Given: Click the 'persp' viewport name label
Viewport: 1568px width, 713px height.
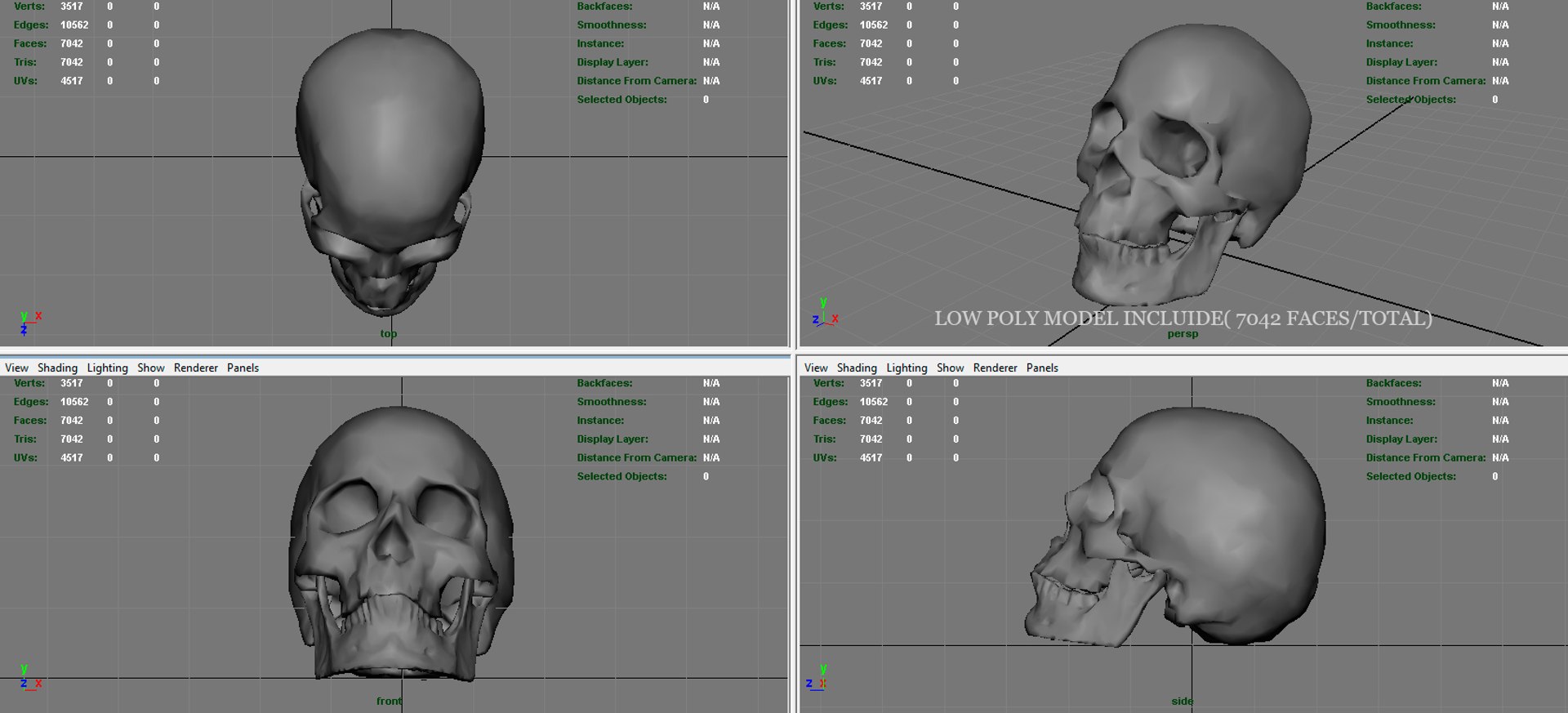Looking at the screenshot, I should pos(1183,334).
